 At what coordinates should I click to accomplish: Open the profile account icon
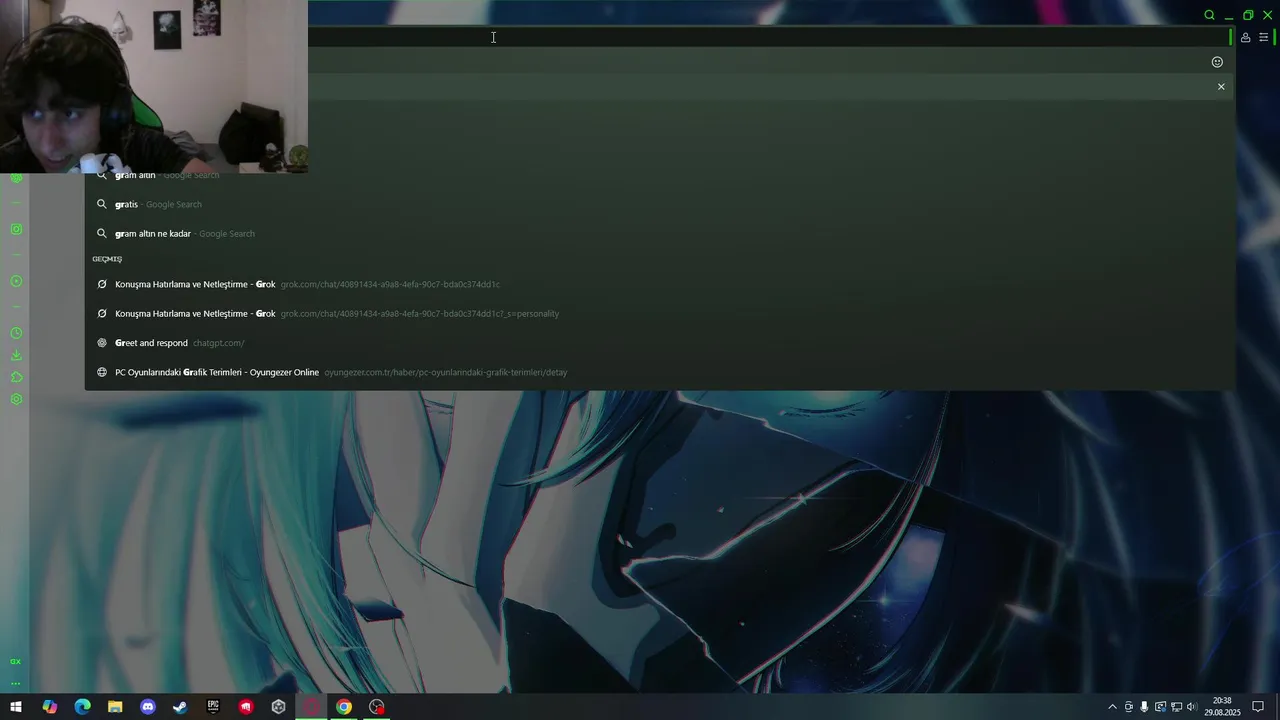click(x=1245, y=38)
